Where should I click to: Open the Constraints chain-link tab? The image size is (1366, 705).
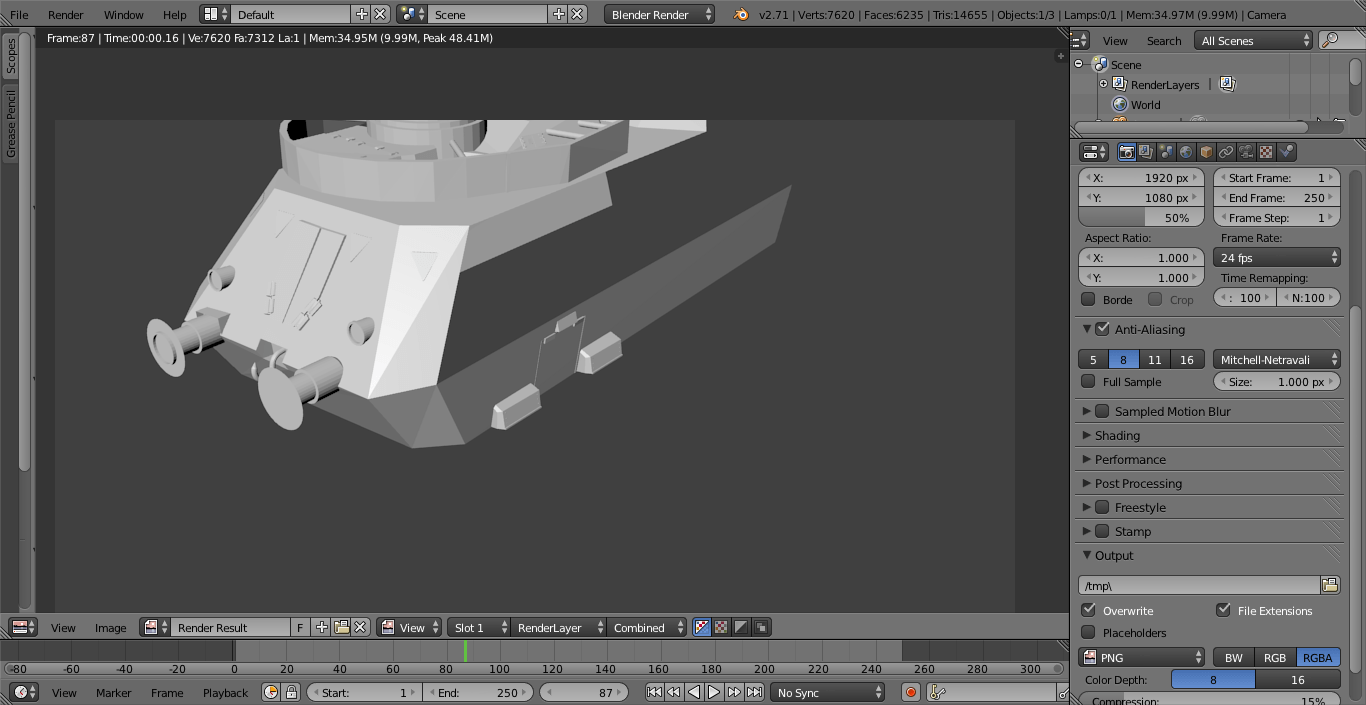pos(1226,152)
